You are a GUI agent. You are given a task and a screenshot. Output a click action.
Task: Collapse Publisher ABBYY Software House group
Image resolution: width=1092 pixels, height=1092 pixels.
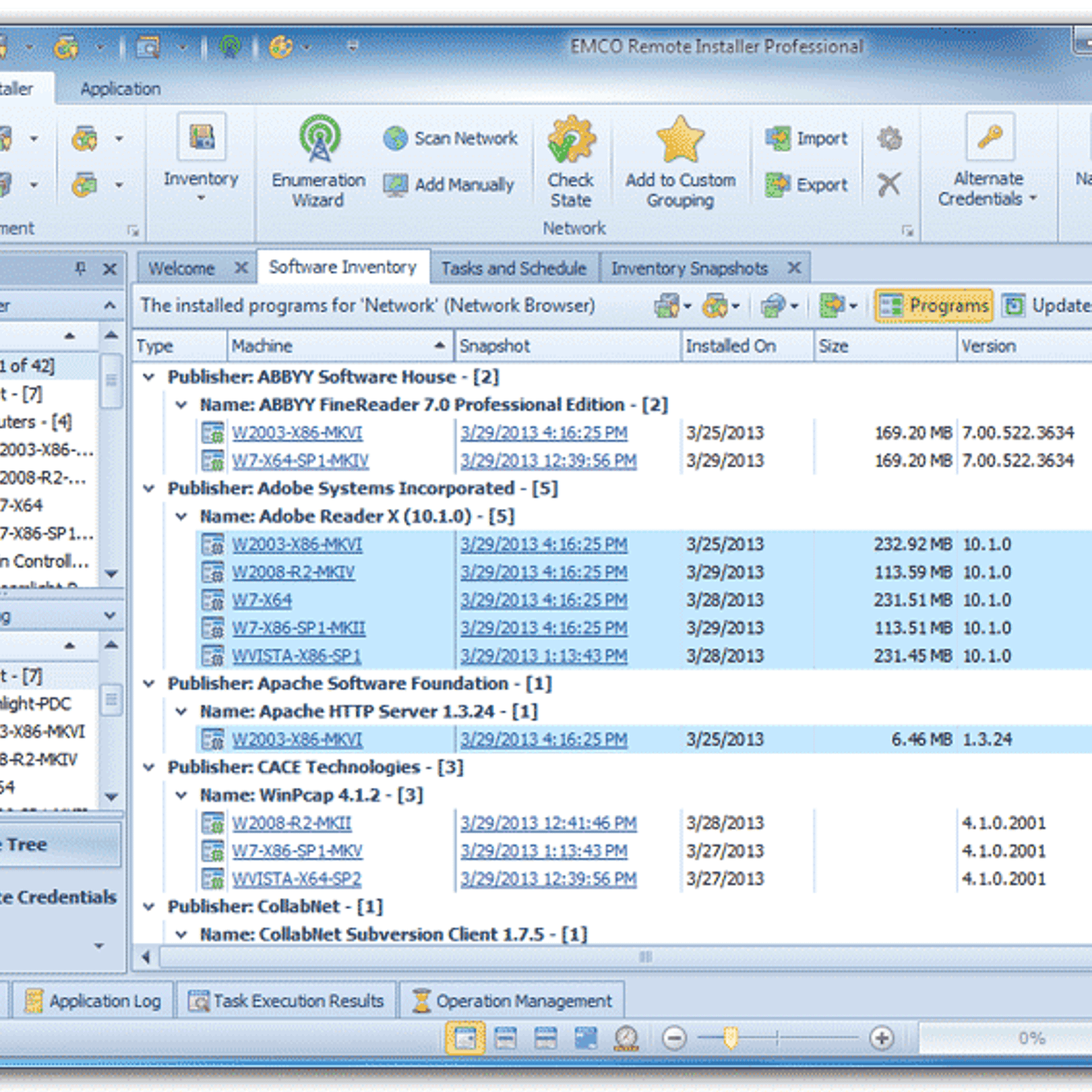(149, 377)
